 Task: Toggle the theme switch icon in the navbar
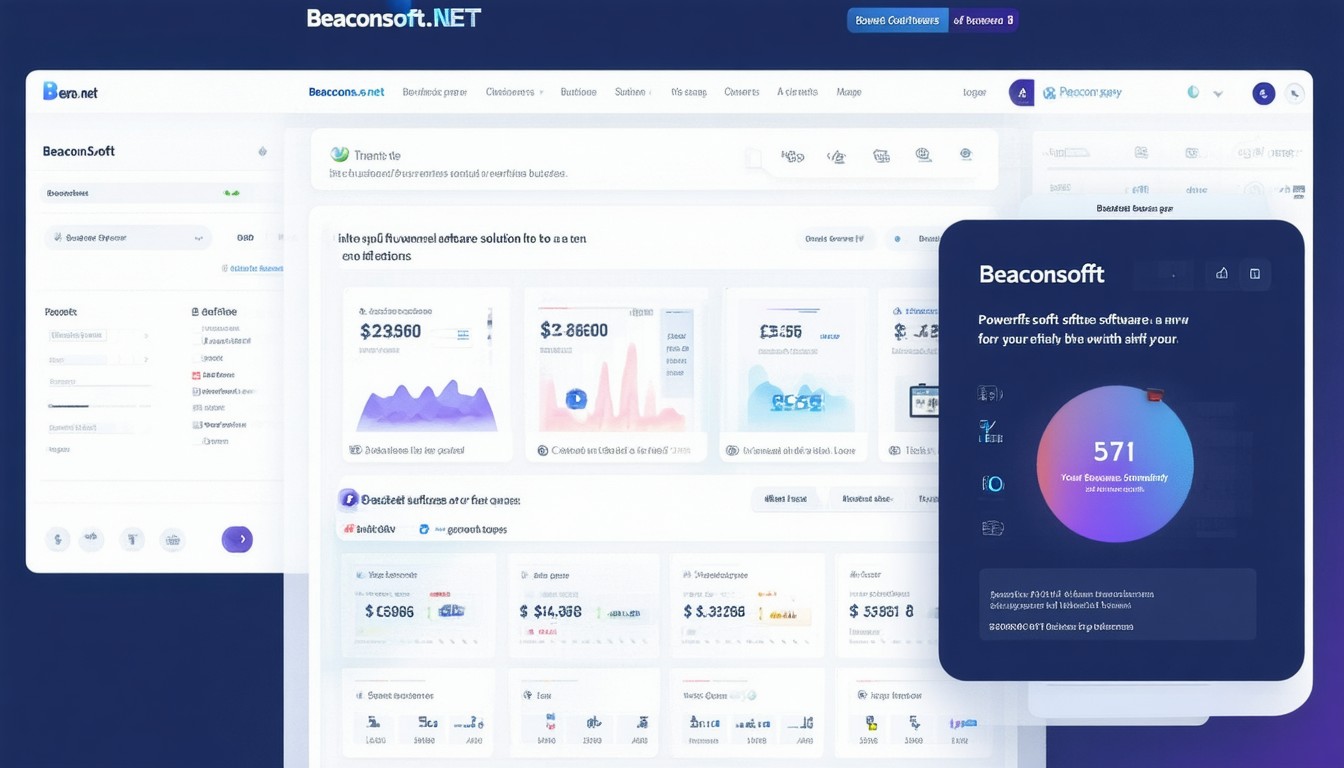(1192, 92)
